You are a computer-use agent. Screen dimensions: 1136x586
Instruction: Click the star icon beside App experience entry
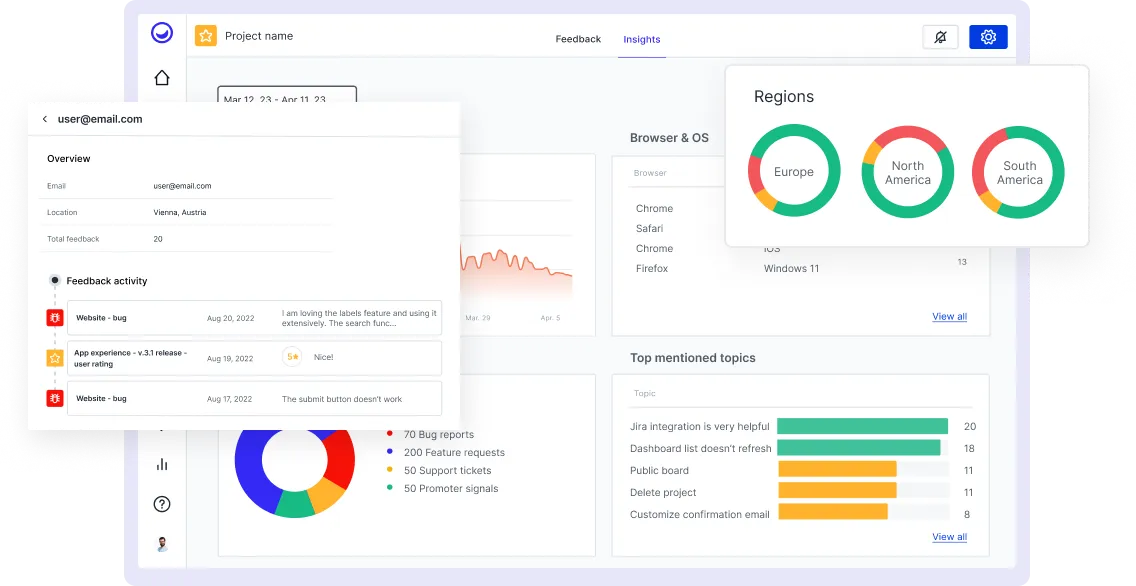(x=55, y=357)
